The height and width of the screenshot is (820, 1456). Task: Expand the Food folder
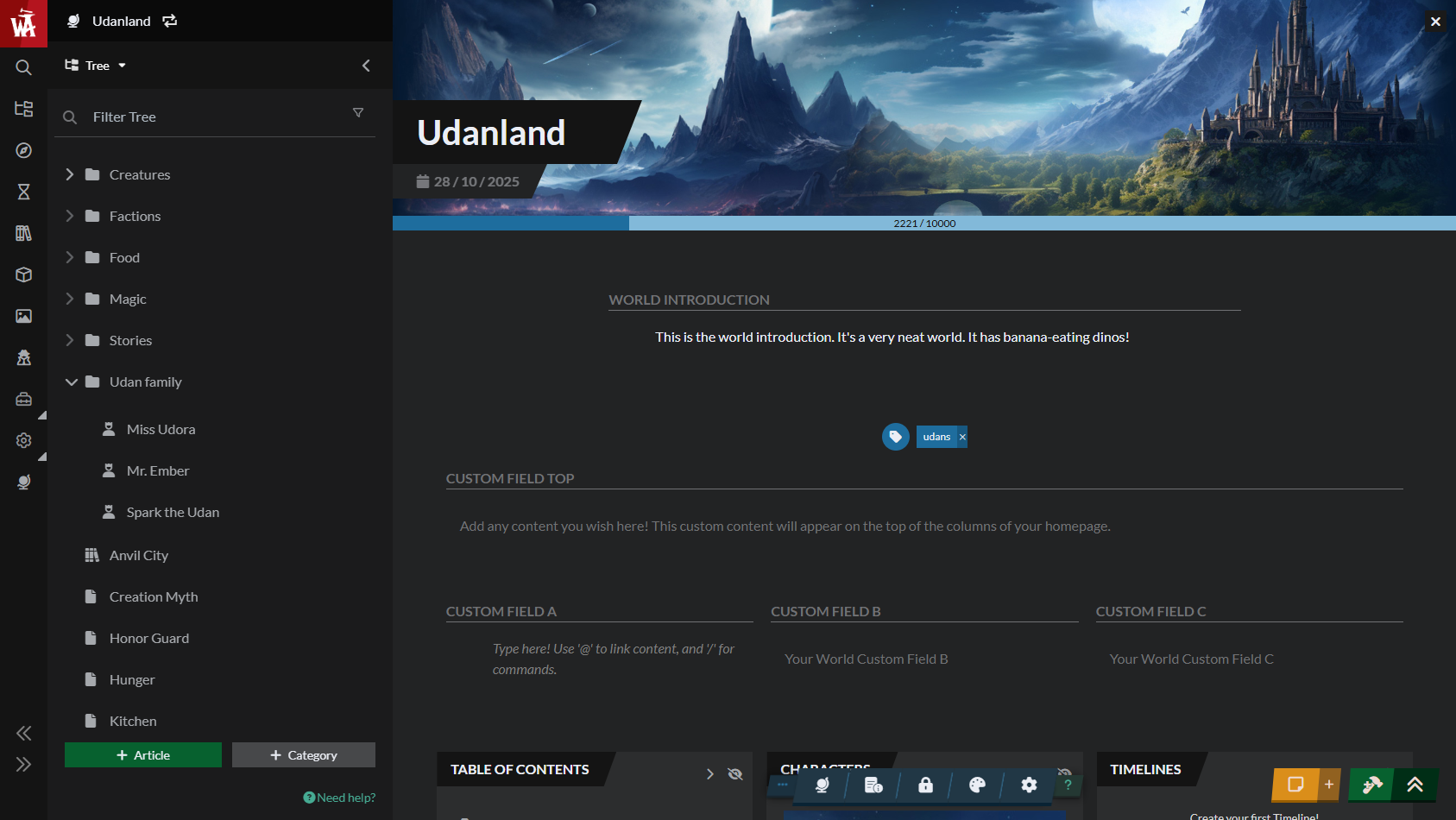coord(70,257)
